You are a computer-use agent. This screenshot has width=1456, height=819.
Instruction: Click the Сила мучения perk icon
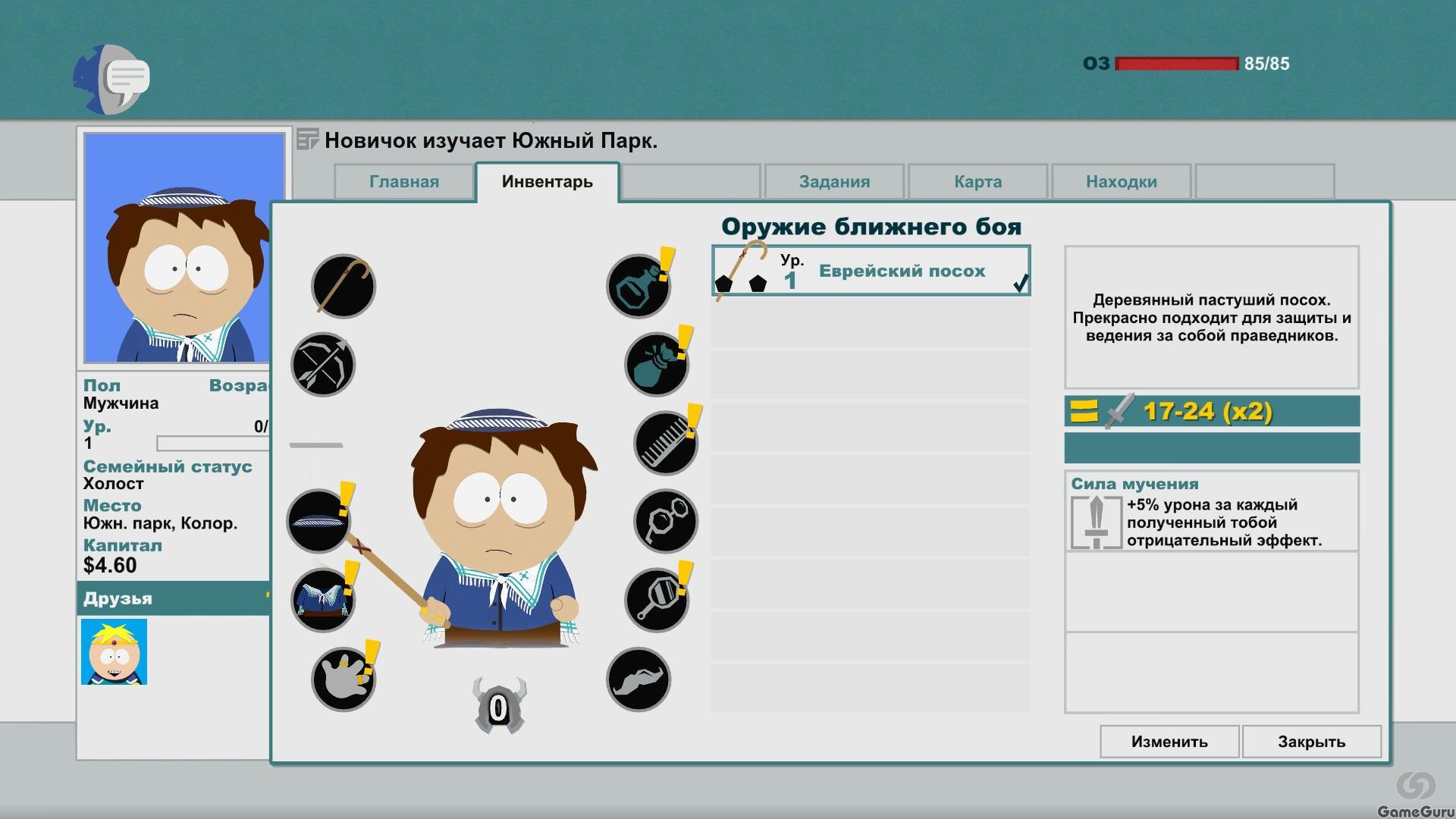pyautogui.click(x=1096, y=522)
